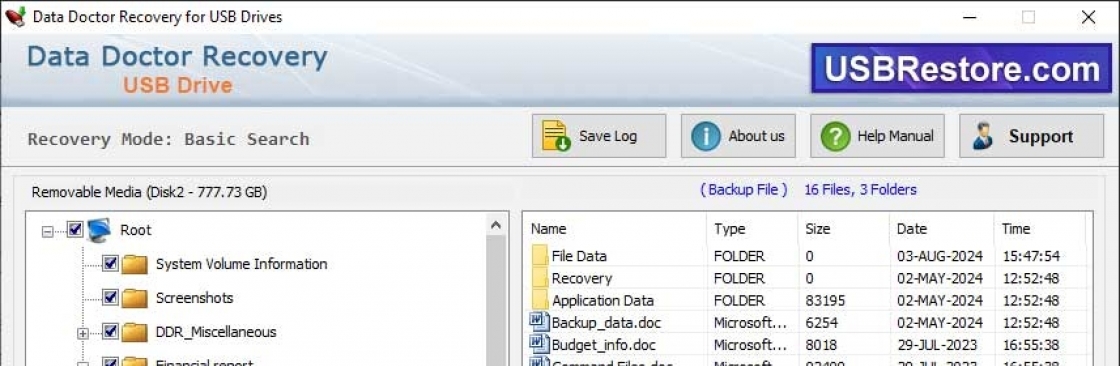The height and width of the screenshot is (366, 1120).
Task: Click the tree scrollbar up arrow
Action: point(496,225)
